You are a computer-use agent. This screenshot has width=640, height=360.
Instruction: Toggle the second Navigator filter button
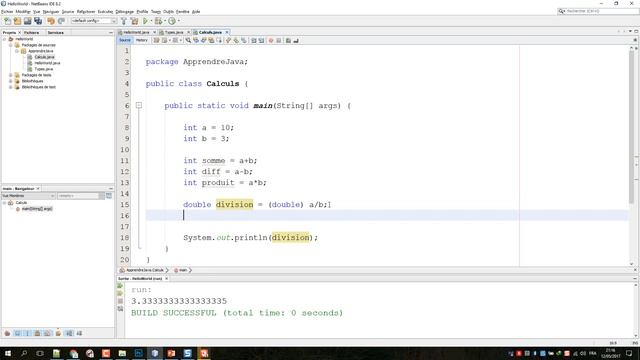(x=18, y=333)
